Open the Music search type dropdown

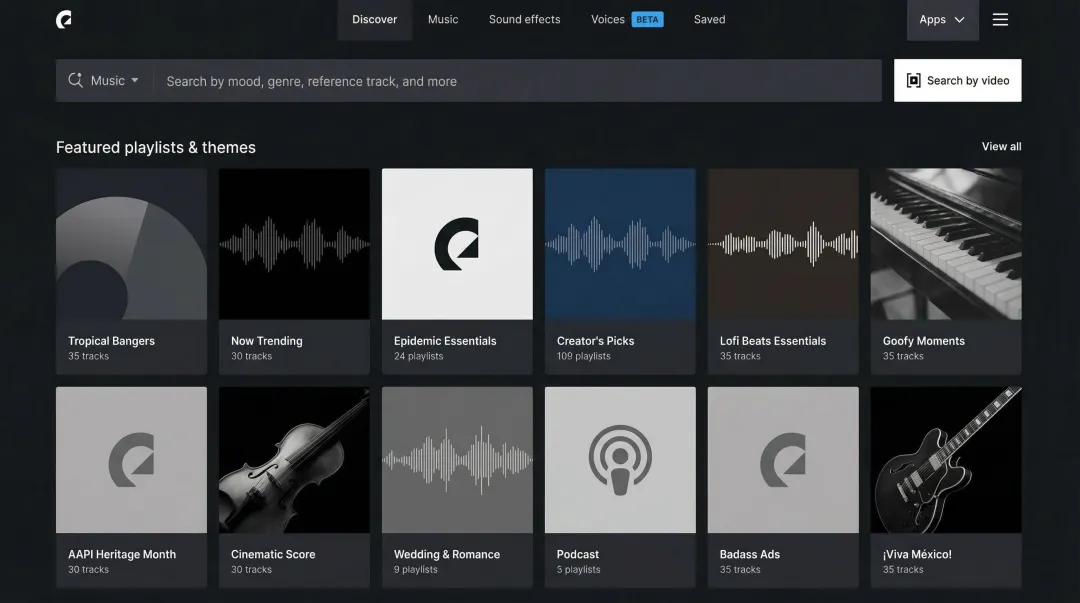[x=113, y=81]
